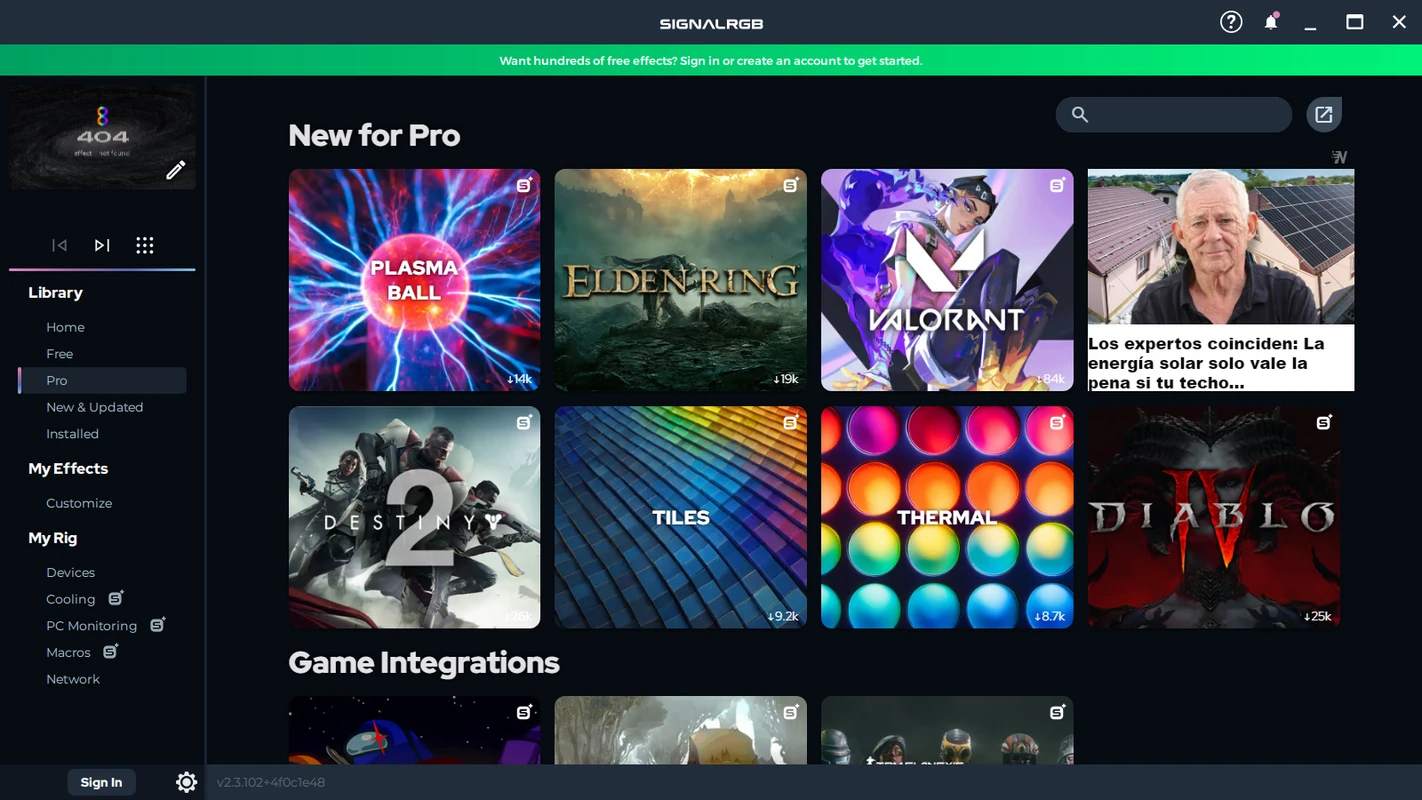Click the Pro badge on Plasma Ball card

[525, 185]
